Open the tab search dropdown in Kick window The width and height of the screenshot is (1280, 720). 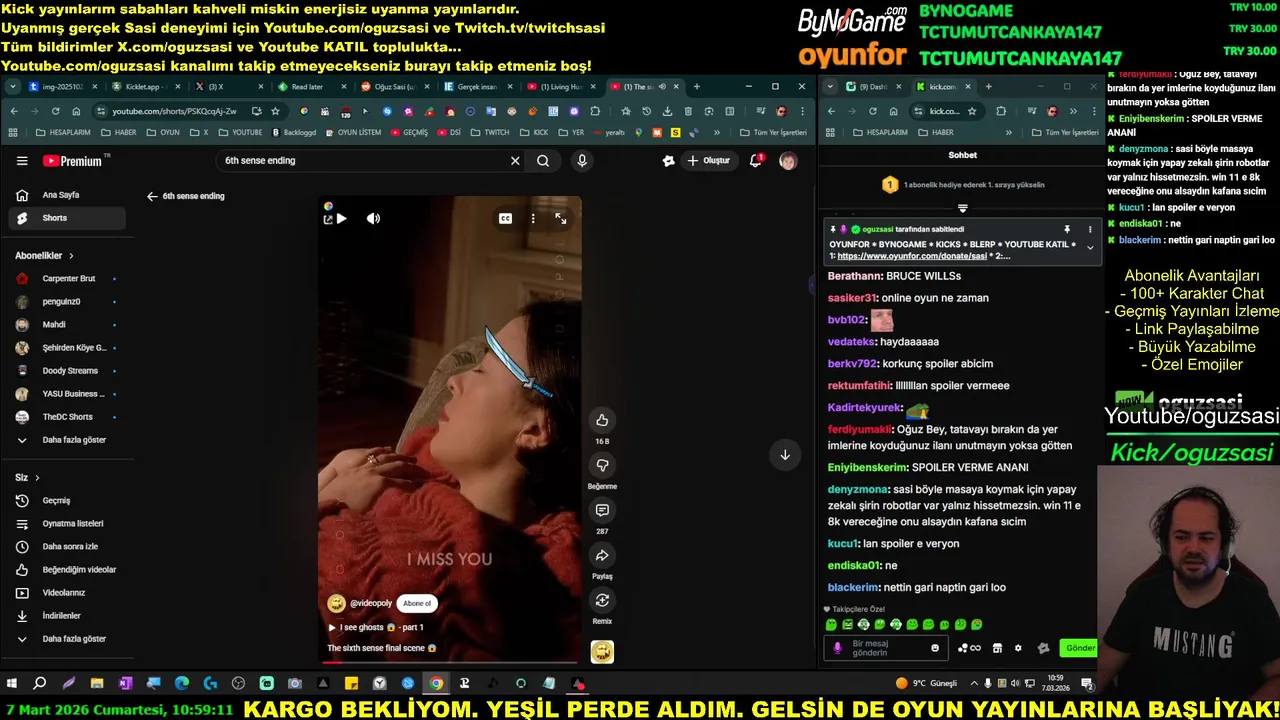click(830, 87)
